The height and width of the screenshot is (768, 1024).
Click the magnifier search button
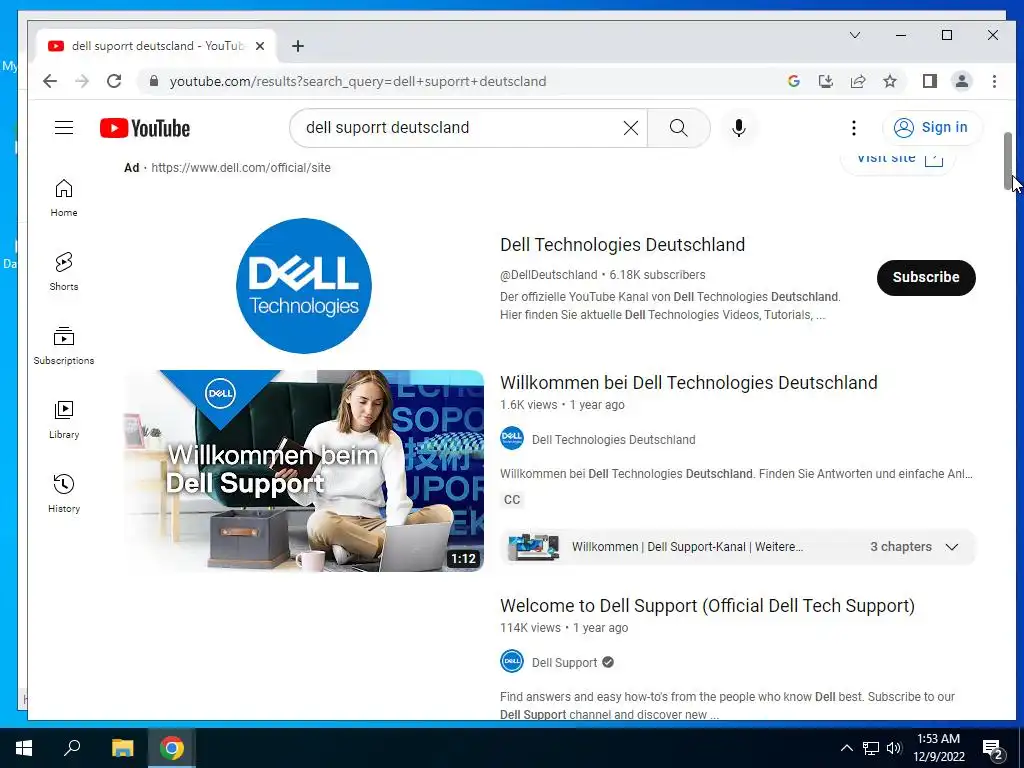pos(679,128)
